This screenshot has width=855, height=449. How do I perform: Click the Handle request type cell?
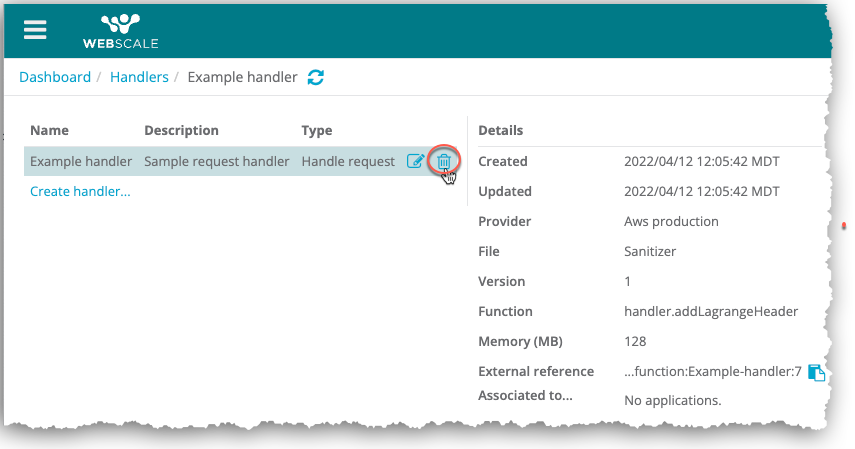348,161
